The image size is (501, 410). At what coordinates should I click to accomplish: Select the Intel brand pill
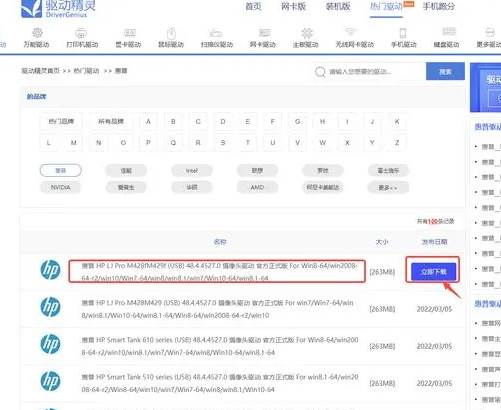coord(192,171)
